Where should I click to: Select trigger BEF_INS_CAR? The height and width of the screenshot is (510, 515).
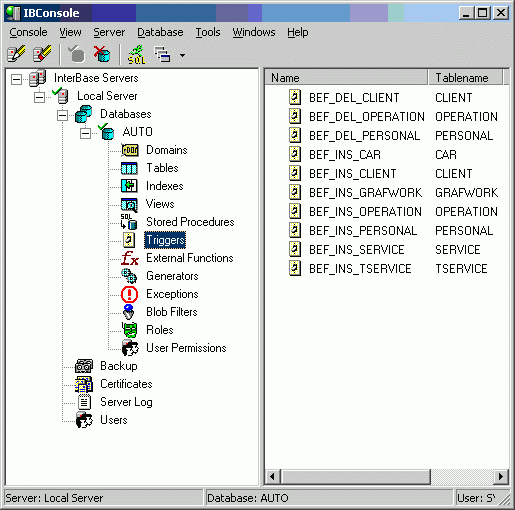pos(345,155)
